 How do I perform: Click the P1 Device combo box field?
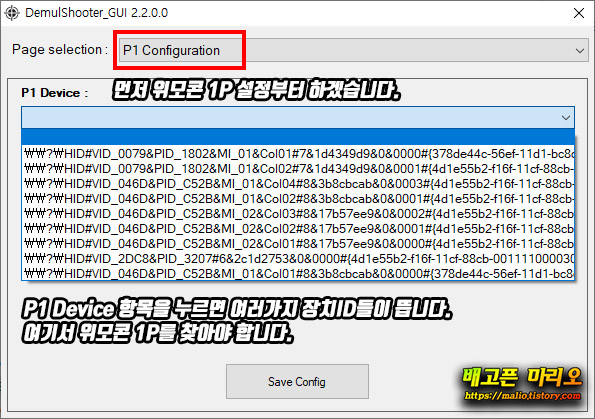pos(298,117)
